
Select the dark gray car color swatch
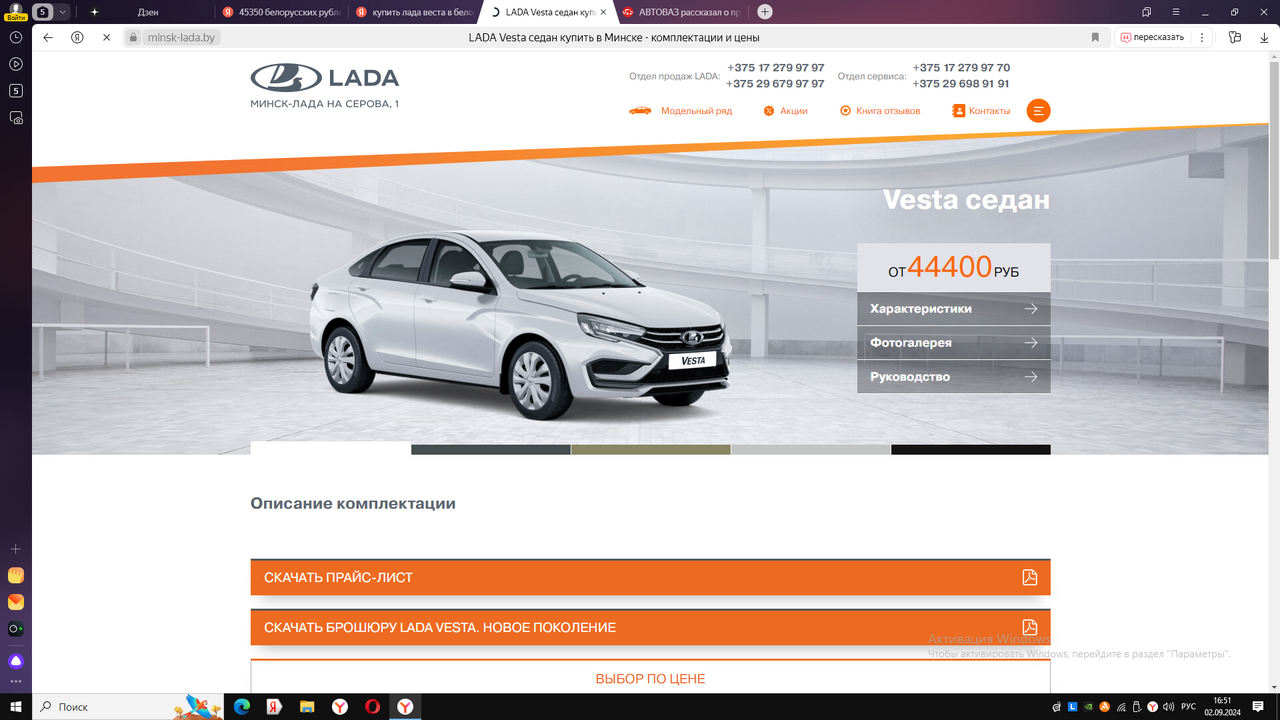click(x=491, y=449)
